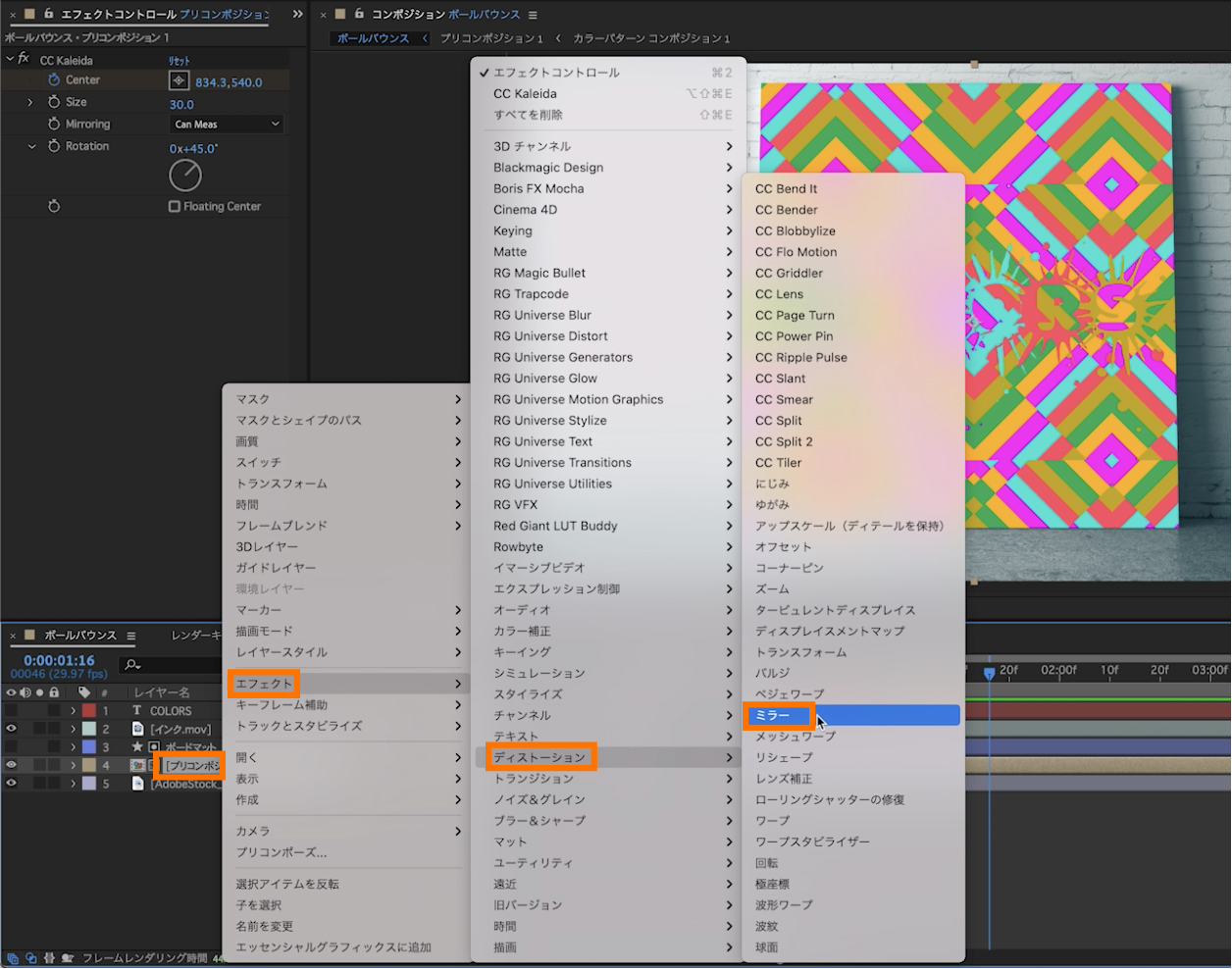This screenshot has height=969, width=1232.
Task: Click the T text icon of COLORS layer
Action: coord(137,710)
